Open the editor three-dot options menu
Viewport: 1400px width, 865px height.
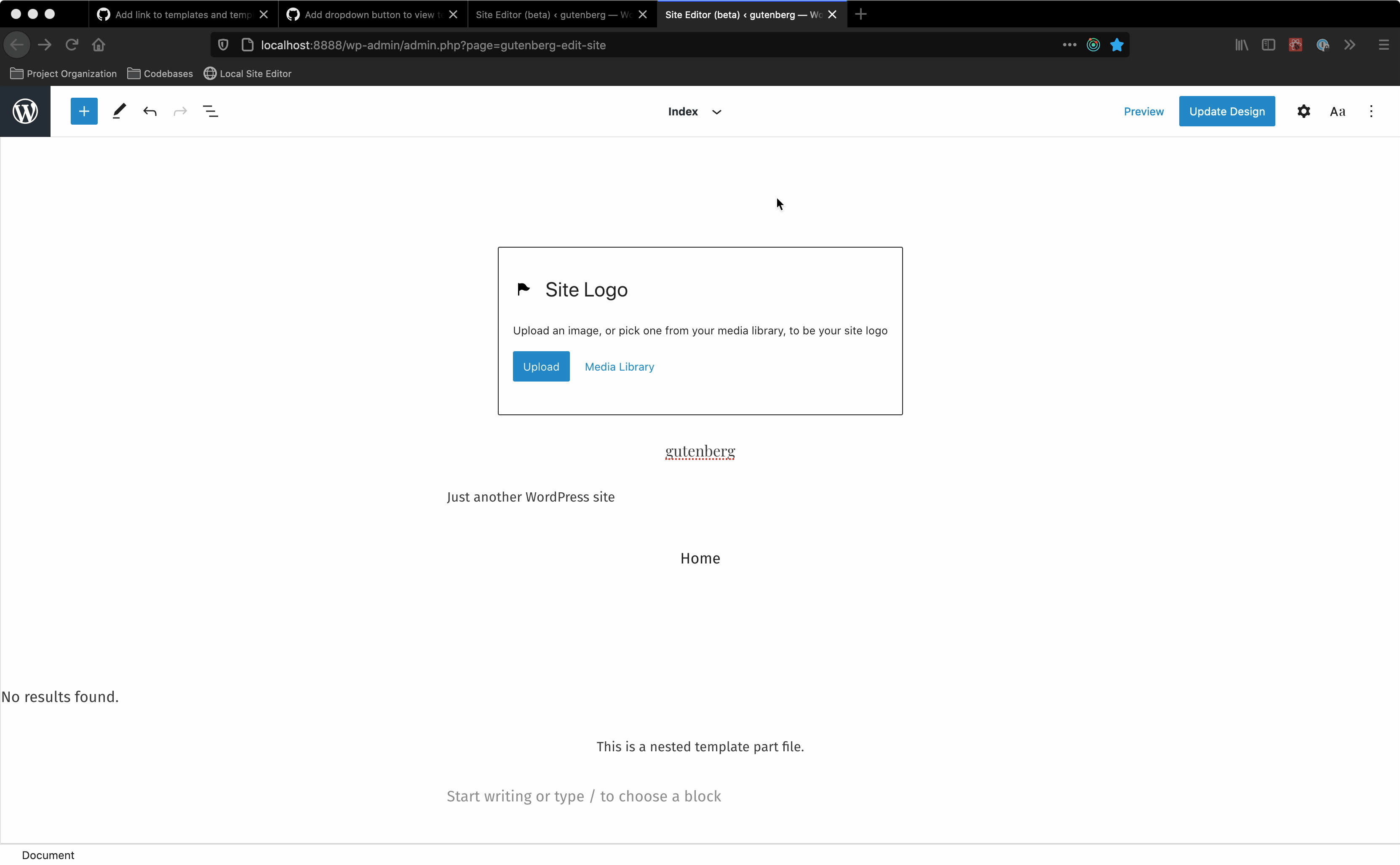(x=1371, y=111)
